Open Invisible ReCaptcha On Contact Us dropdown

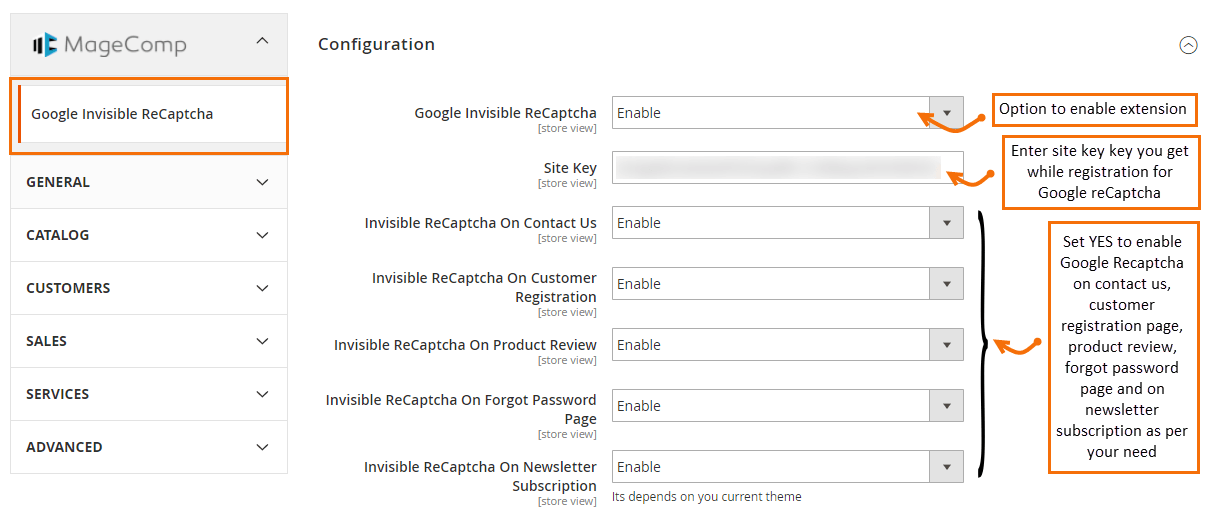click(x=788, y=223)
